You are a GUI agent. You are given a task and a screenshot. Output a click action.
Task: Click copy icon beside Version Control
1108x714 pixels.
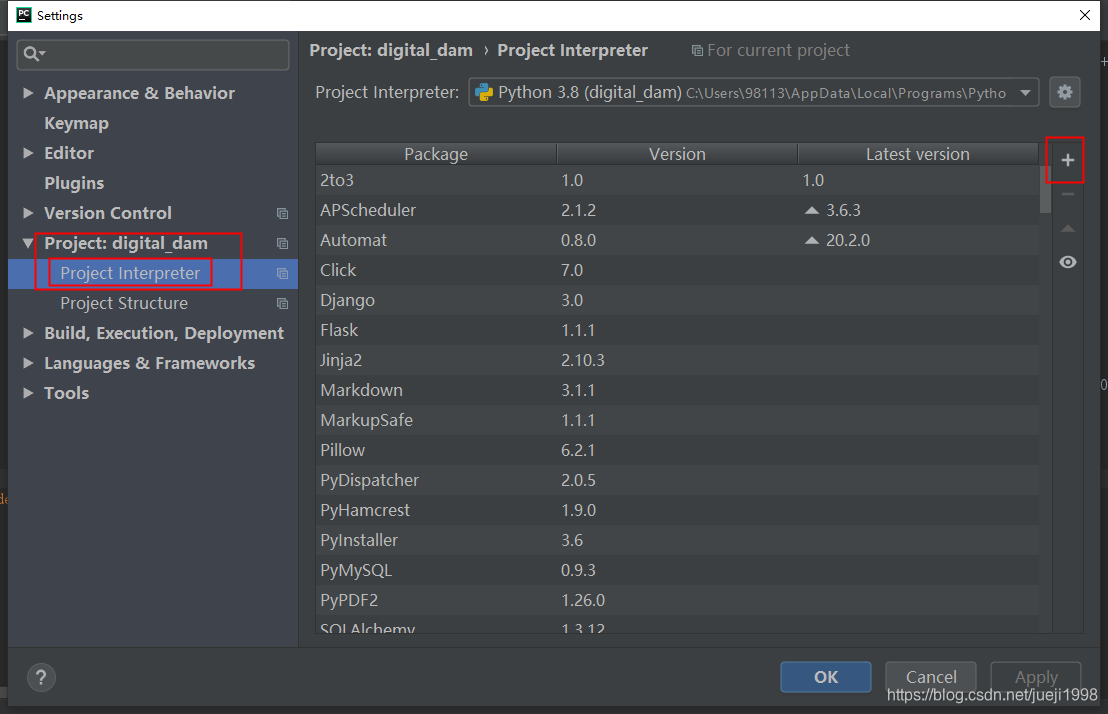(x=283, y=213)
